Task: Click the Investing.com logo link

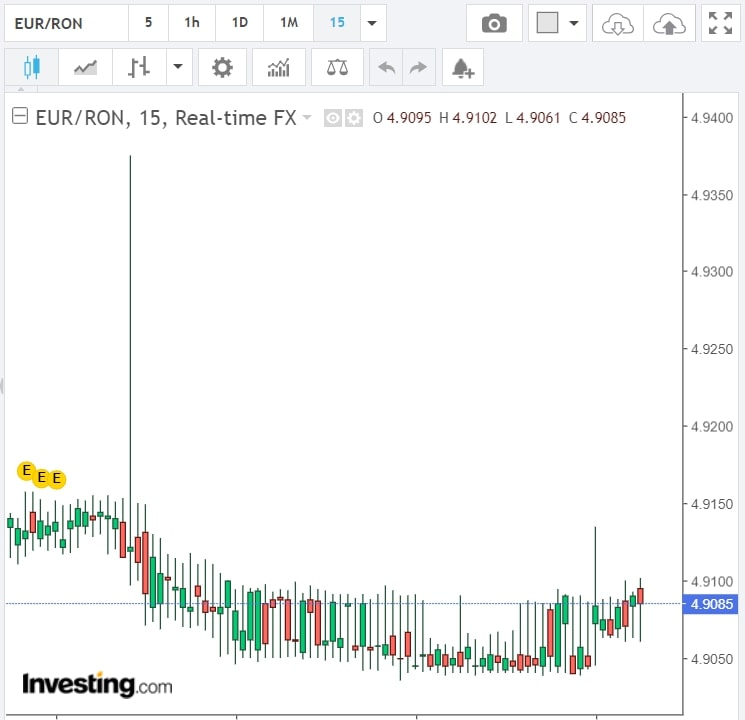Action: [x=97, y=685]
